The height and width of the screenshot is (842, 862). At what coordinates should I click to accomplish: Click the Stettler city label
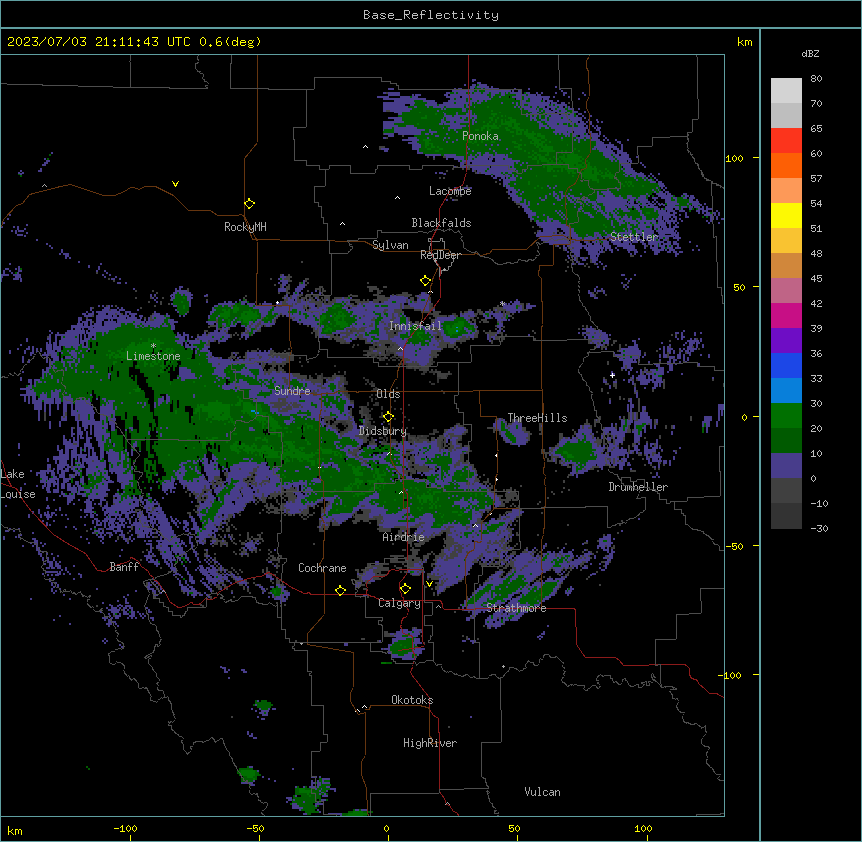click(x=634, y=237)
